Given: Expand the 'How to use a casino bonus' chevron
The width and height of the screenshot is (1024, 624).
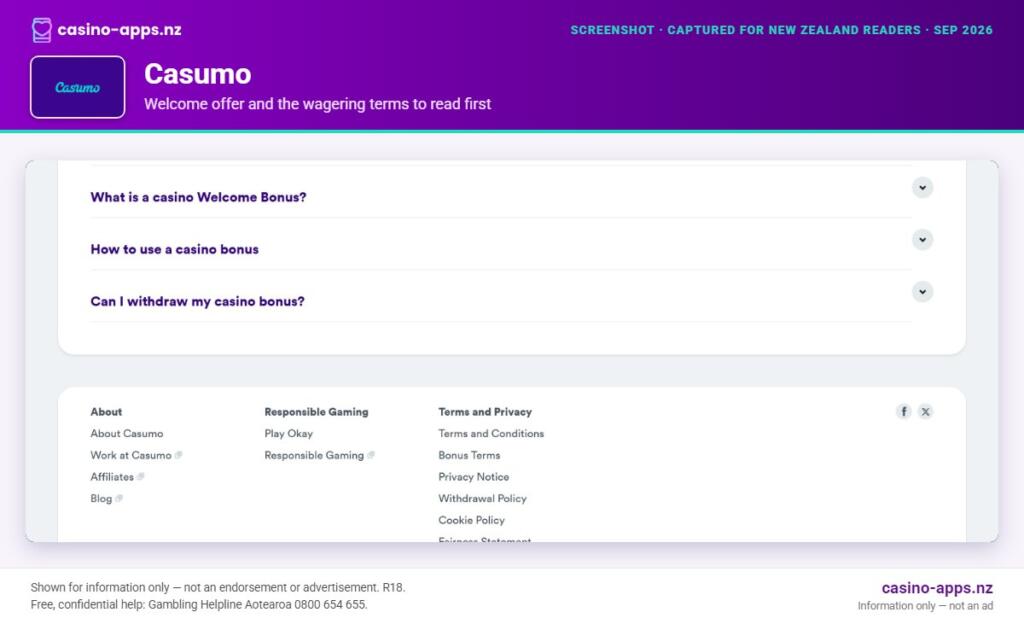Looking at the screenshot, I should (922, 240).
